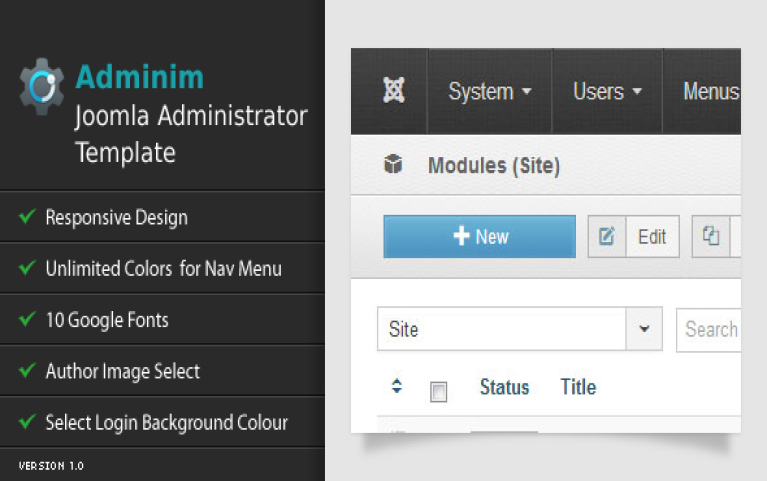Screen dimensions: 767x481
Task: Click the Edit button label
Action: point(652,237)
